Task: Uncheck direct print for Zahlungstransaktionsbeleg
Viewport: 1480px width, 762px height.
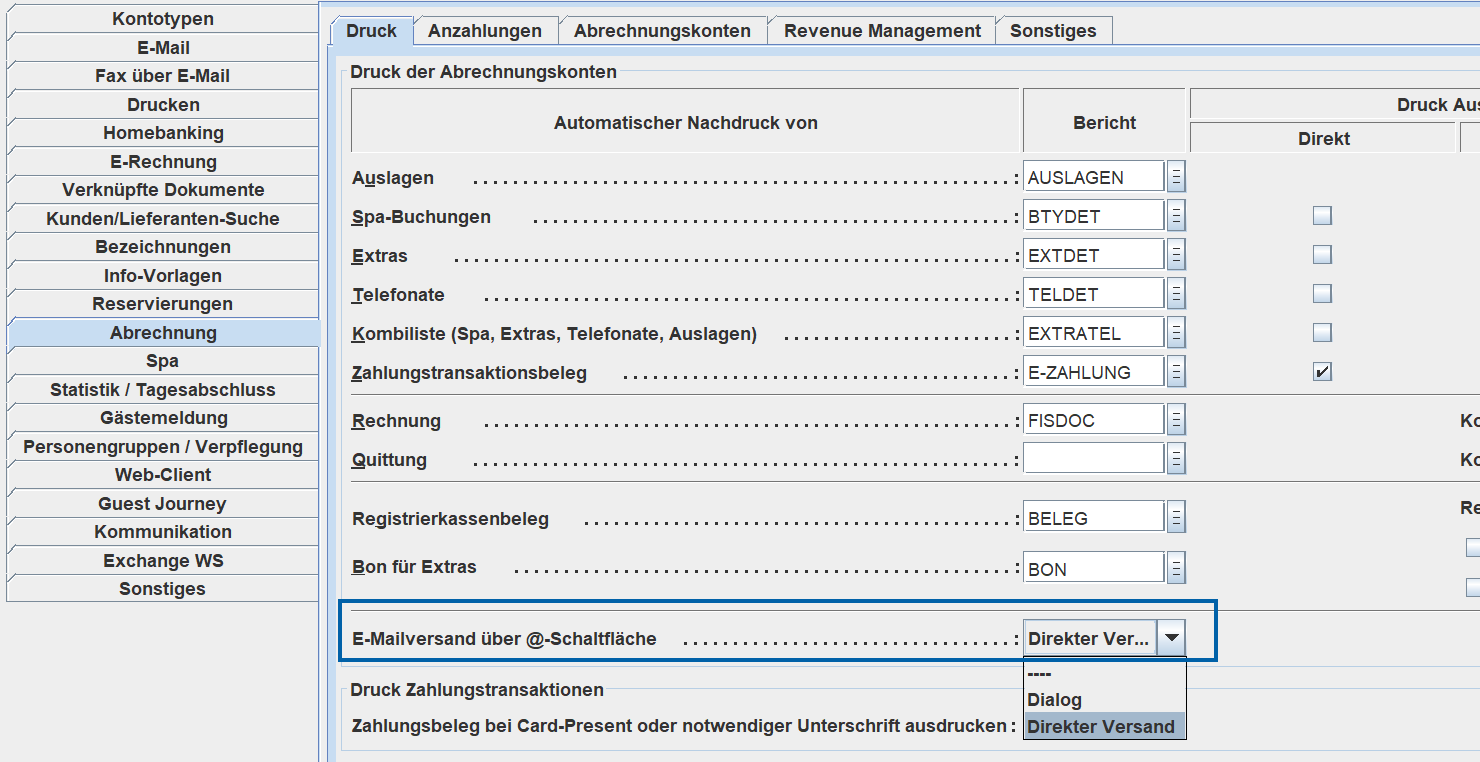Action: tap(1322, 372)
